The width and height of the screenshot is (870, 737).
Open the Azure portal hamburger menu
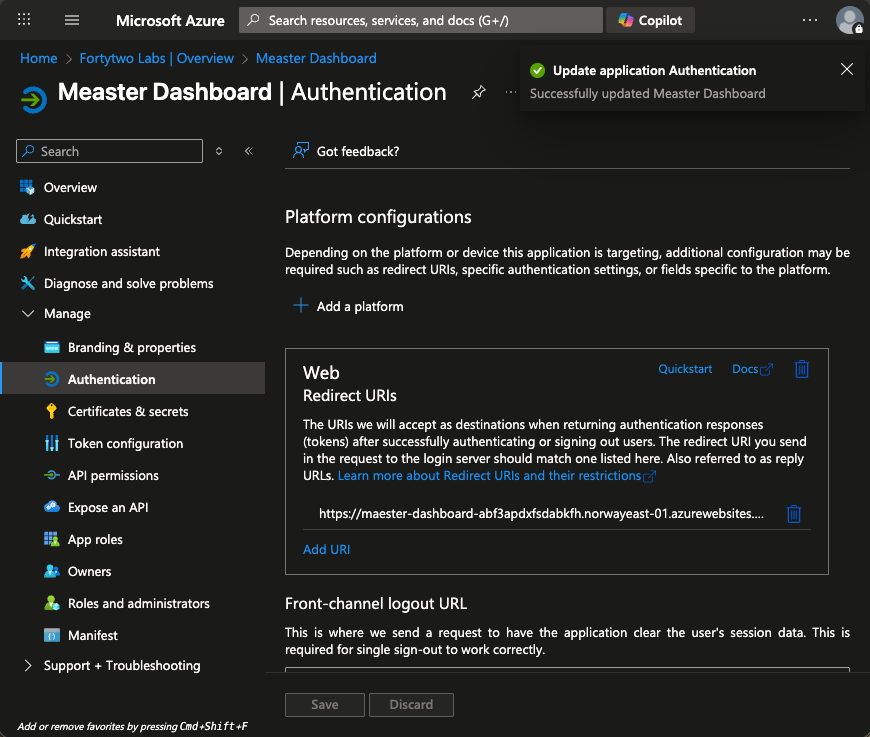pos(72,20)
